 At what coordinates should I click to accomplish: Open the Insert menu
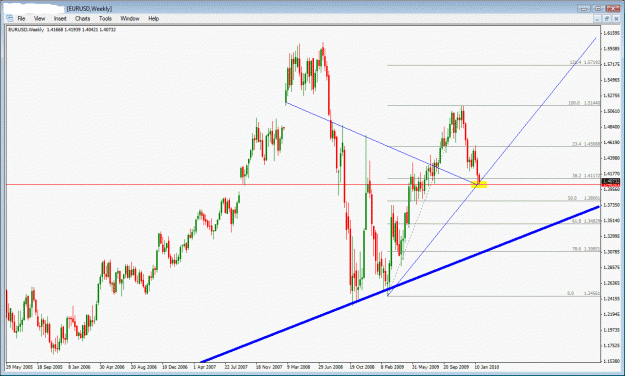(60, 18)
